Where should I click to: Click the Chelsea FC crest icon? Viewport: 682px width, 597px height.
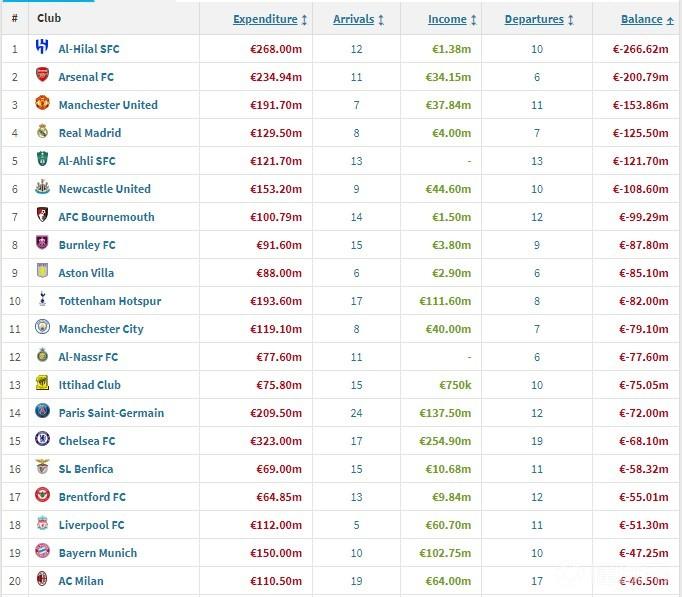42,440
